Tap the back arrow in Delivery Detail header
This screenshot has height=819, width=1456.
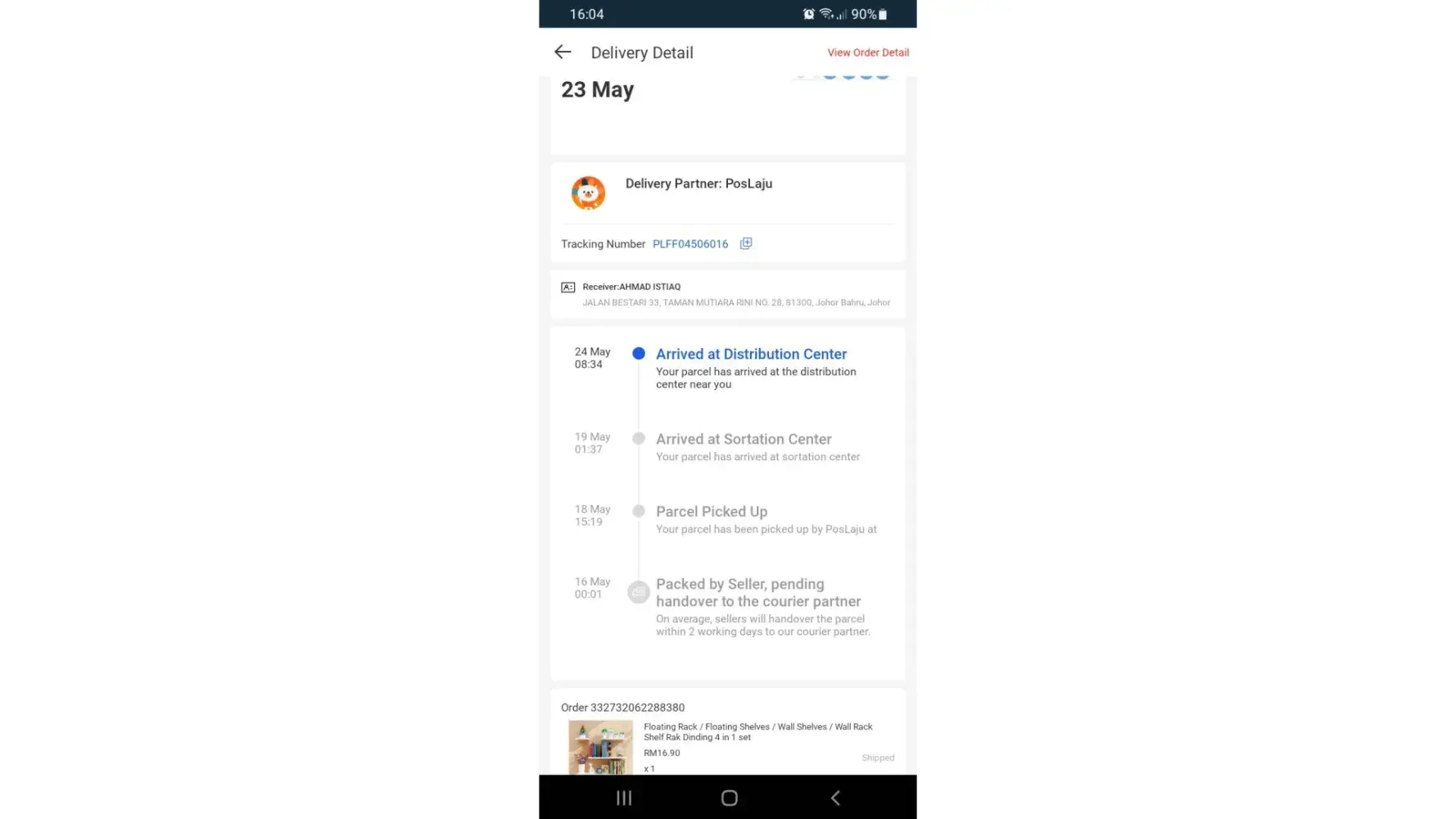click(x=562, y=52)
